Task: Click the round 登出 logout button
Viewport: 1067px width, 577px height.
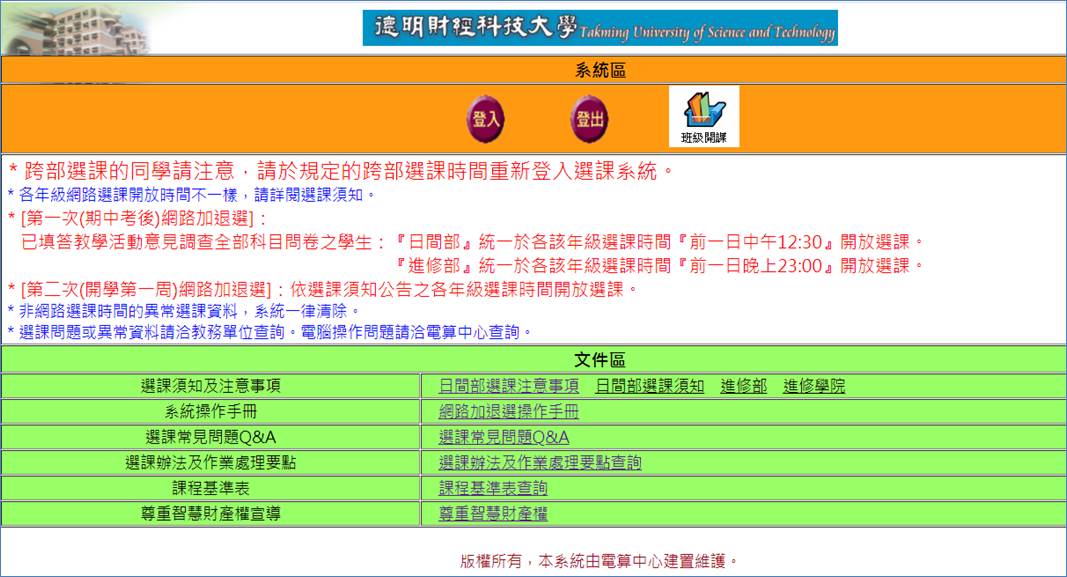Action: (x=589, y=119)
